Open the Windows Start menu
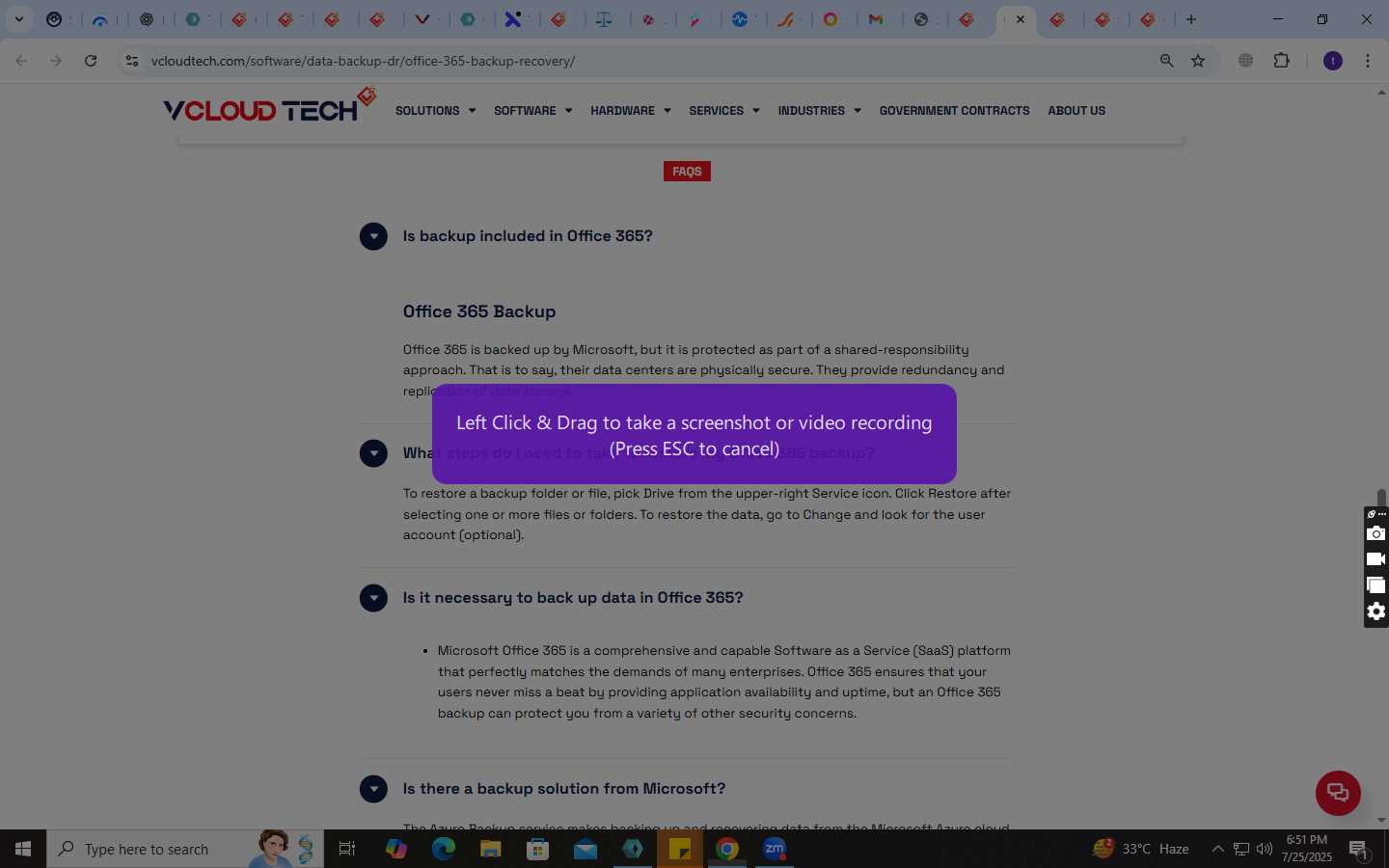Viewport: 1389px width, 868px height. (x=23, y=849)
